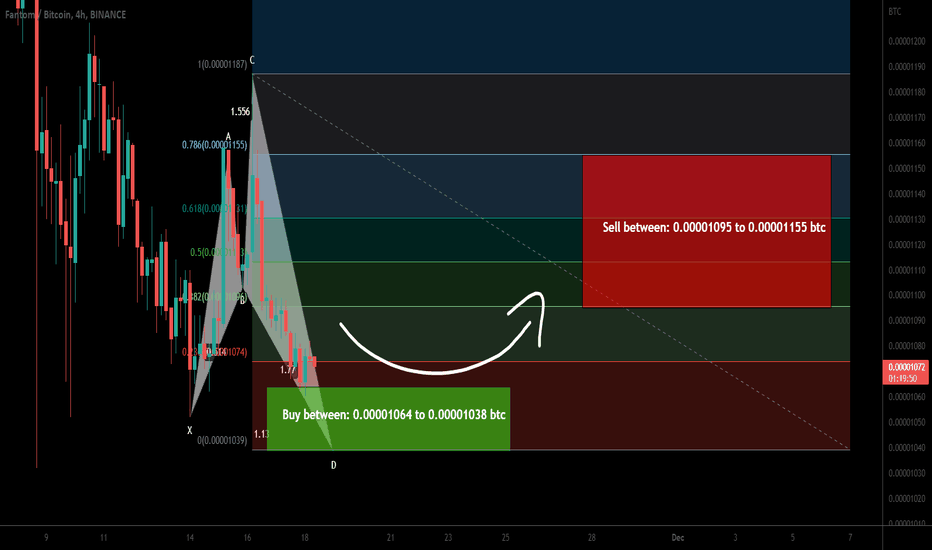The width and height of the screenshot is (932, 550).
Task: Click the date label 28 on the time axis
Action: coord(591,538)
